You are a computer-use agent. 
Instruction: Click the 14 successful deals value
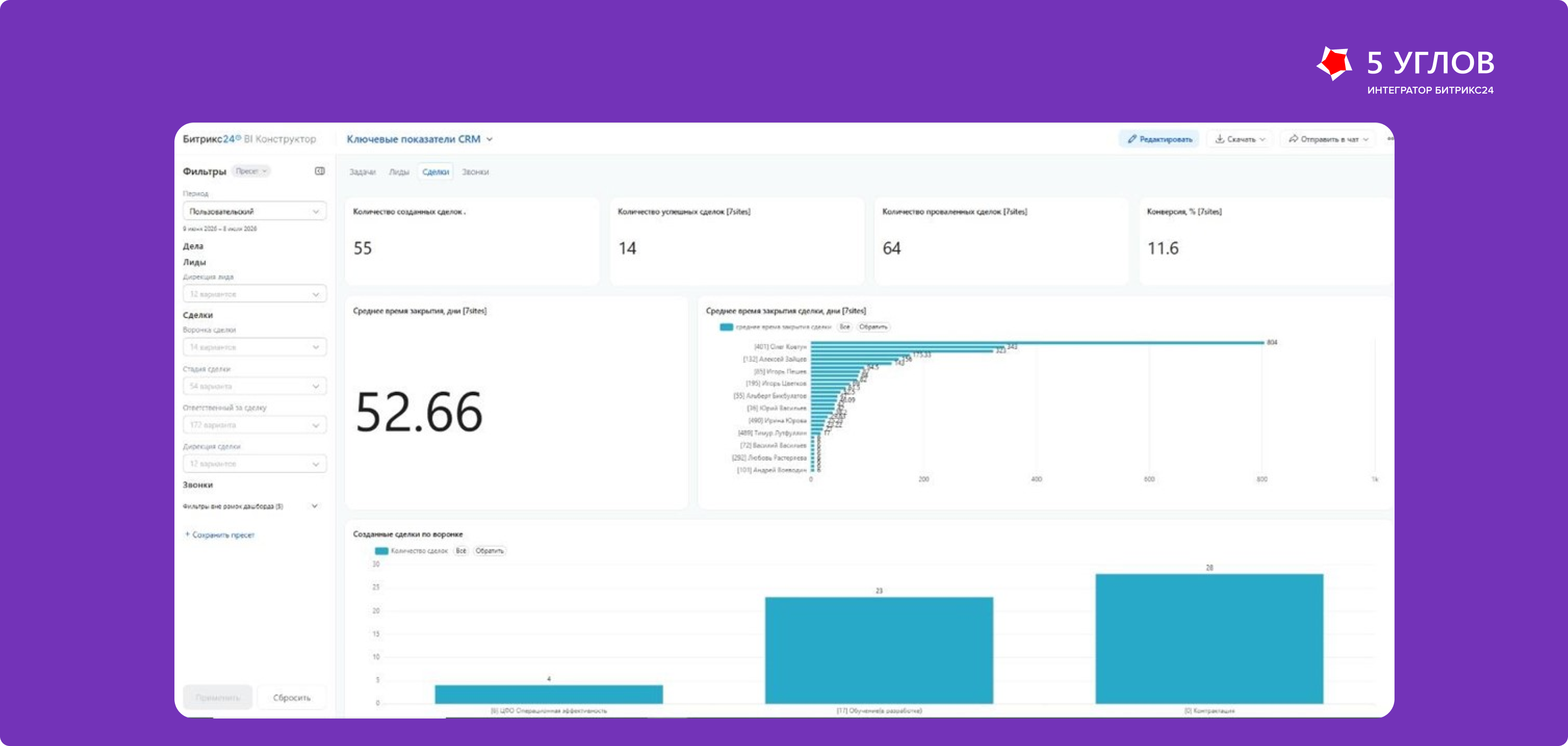(627, 249)
